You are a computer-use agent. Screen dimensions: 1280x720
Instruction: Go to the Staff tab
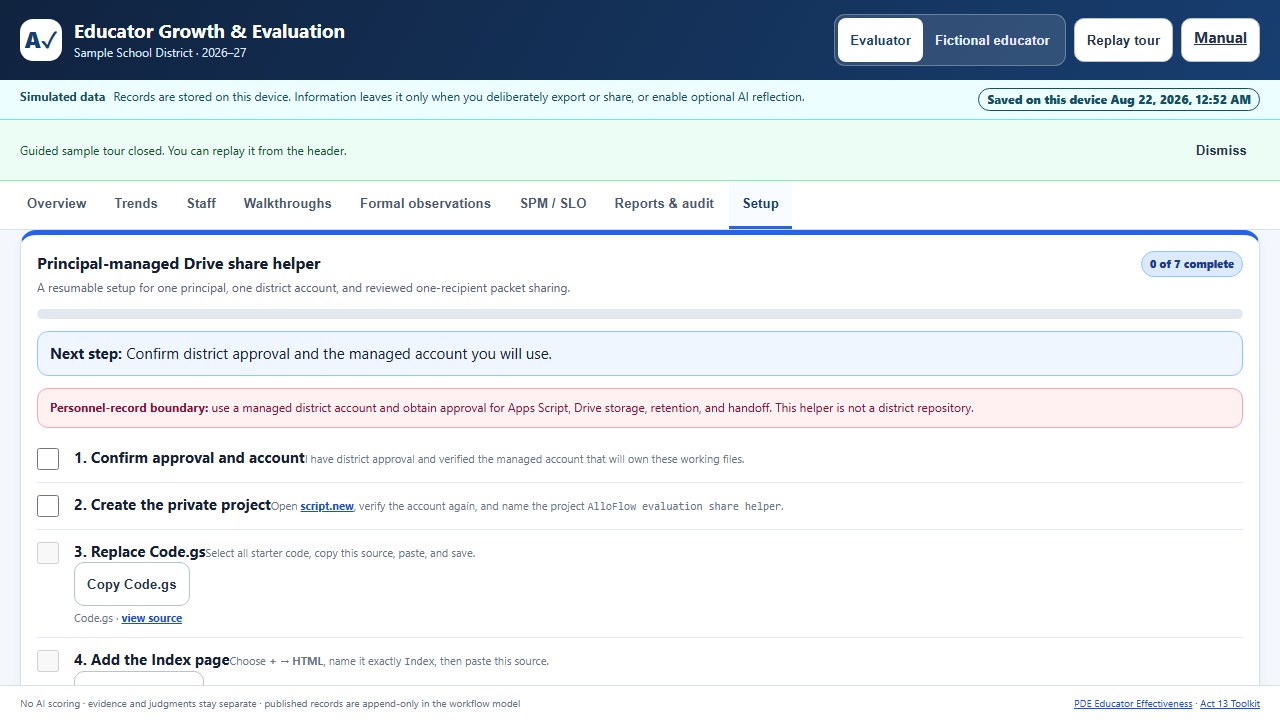pyautogui.click(x=201, y=203)
